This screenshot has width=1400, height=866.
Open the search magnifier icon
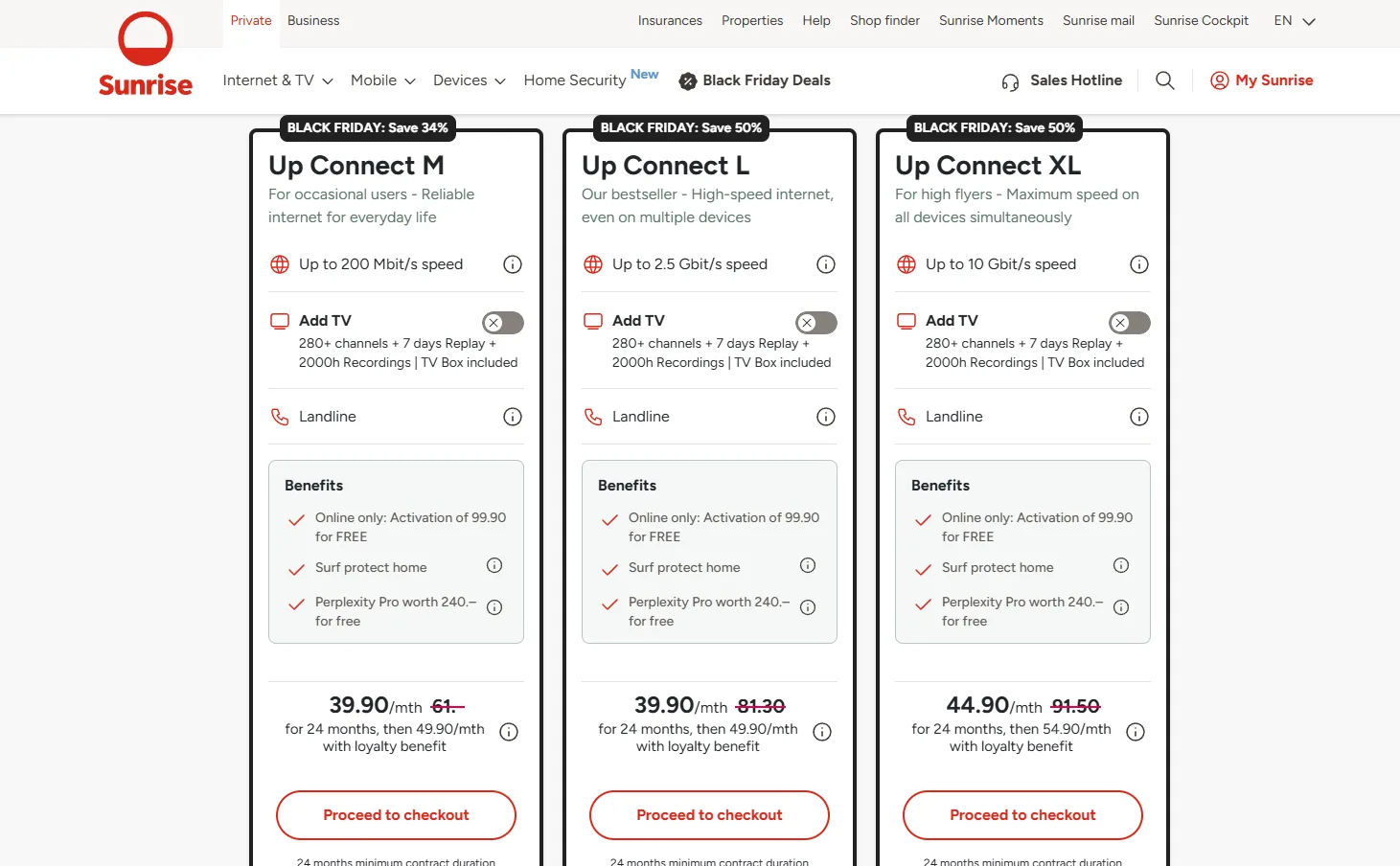(1165, 80)
